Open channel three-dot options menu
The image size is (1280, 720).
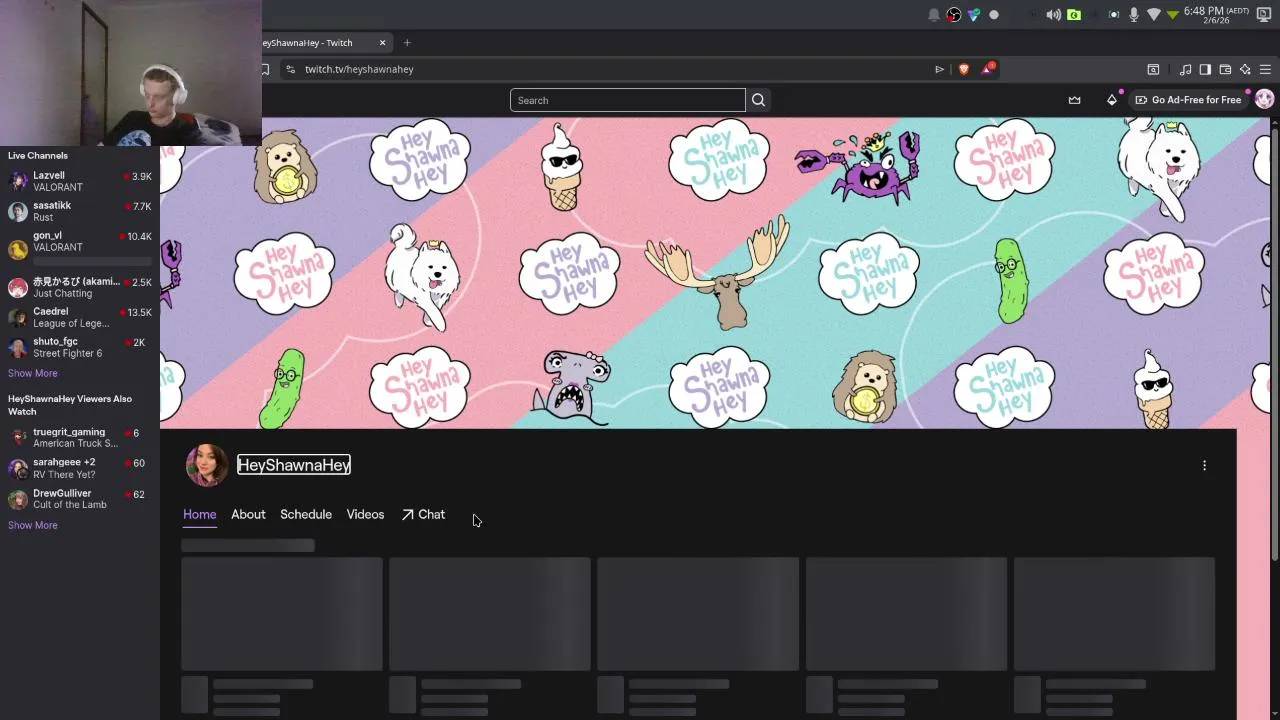pyautogui.click(x=1204, y=465)
